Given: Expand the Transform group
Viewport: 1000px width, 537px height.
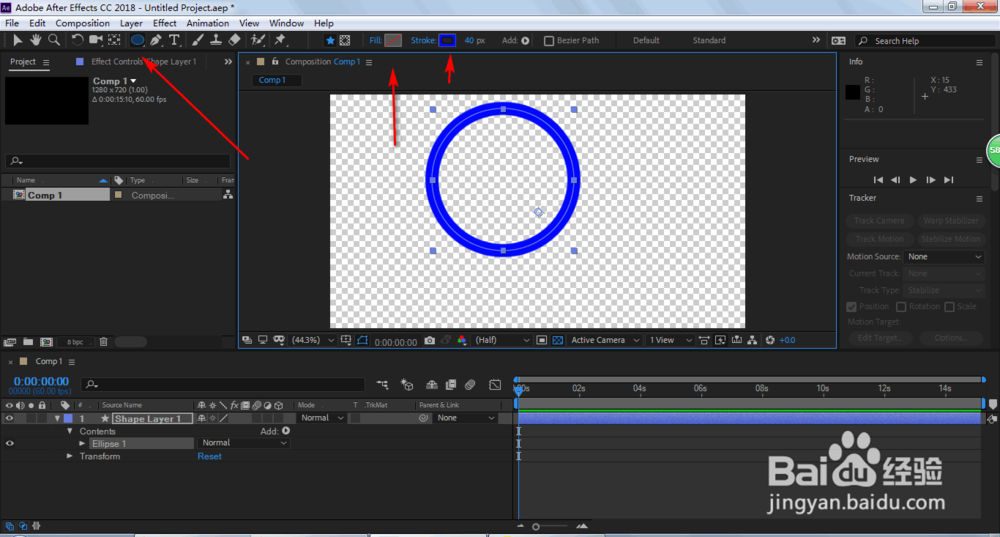Looking at the screenshot, I should [70, 456].
